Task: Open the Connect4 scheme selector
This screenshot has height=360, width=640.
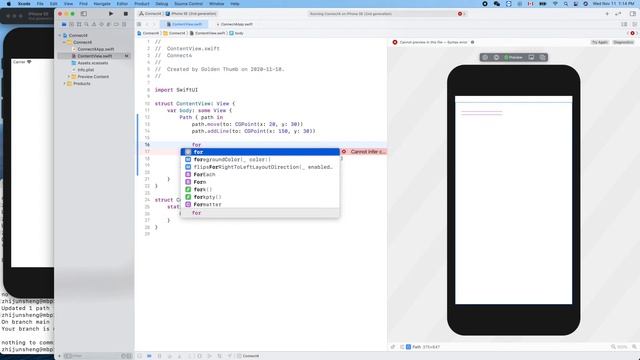Action: (x=150, y=13)
